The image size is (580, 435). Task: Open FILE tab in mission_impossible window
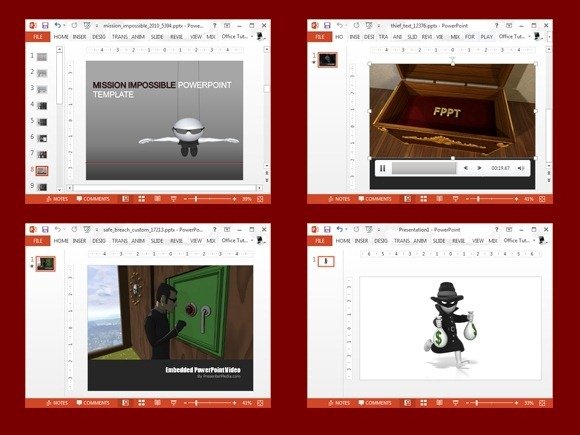tap(38, 37)
